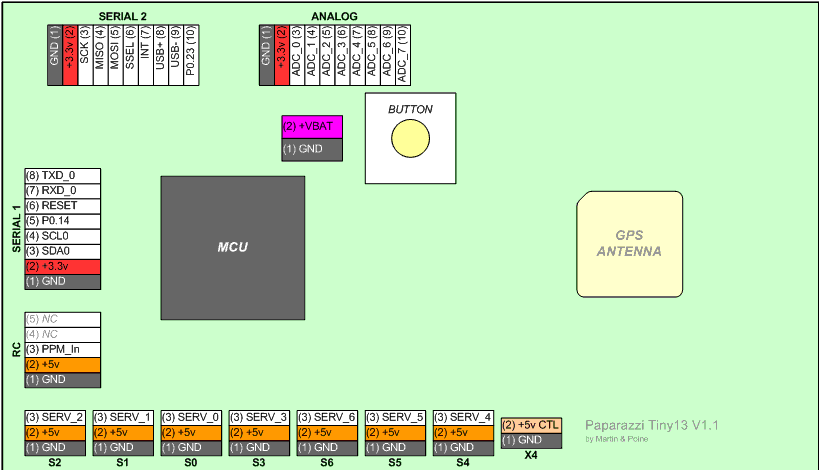819x470 pixels.
Task: Click the (1) GND pin on S5
Action: tap(395, 448)
